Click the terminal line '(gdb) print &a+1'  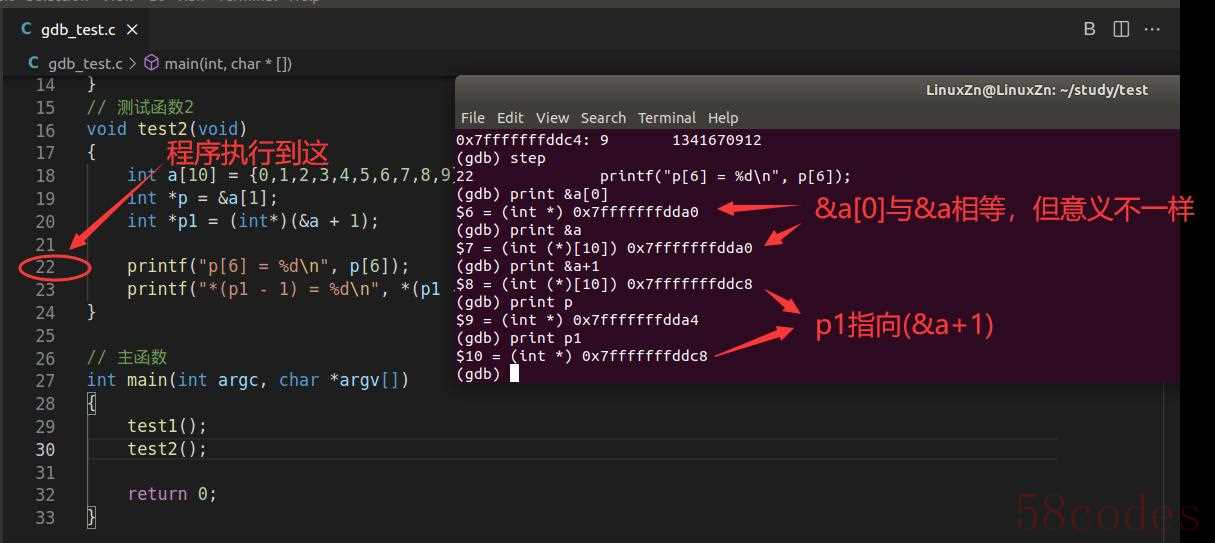click(x=527, y=266)
